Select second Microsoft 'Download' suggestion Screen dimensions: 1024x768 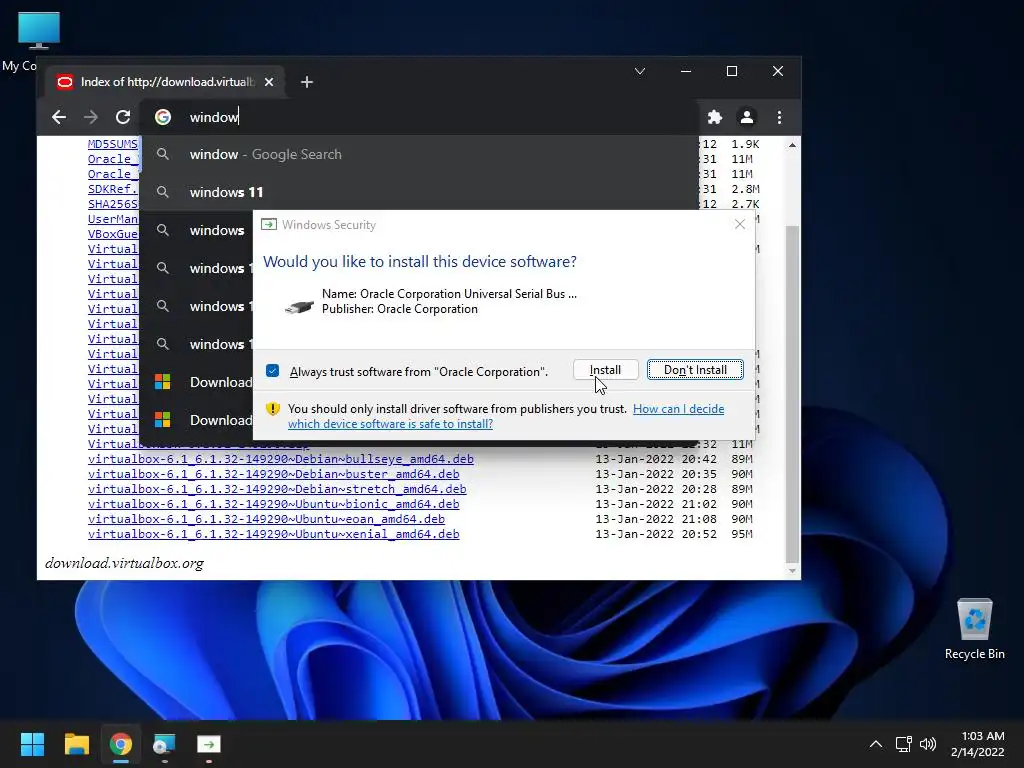coord(197,420)
